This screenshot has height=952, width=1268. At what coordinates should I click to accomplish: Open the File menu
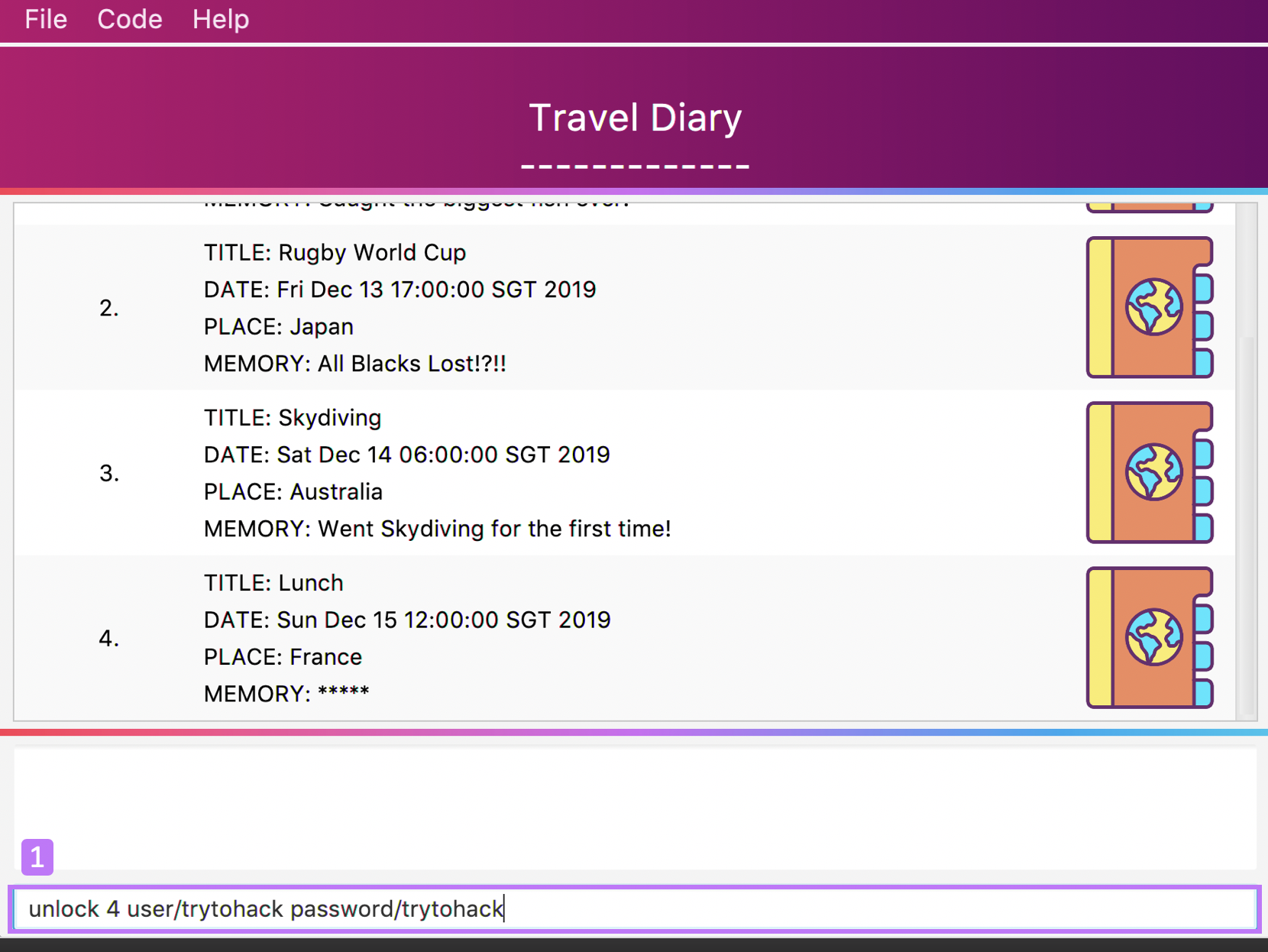click(46, 19)
